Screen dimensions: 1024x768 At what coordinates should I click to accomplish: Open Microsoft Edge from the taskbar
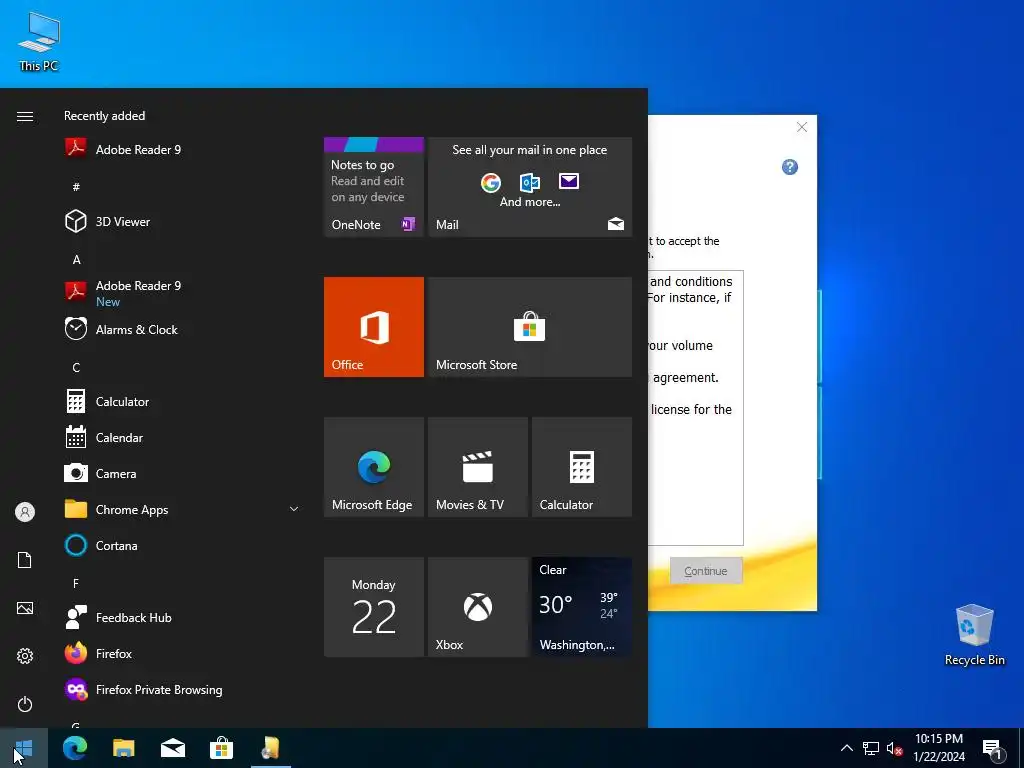point(74,748)
